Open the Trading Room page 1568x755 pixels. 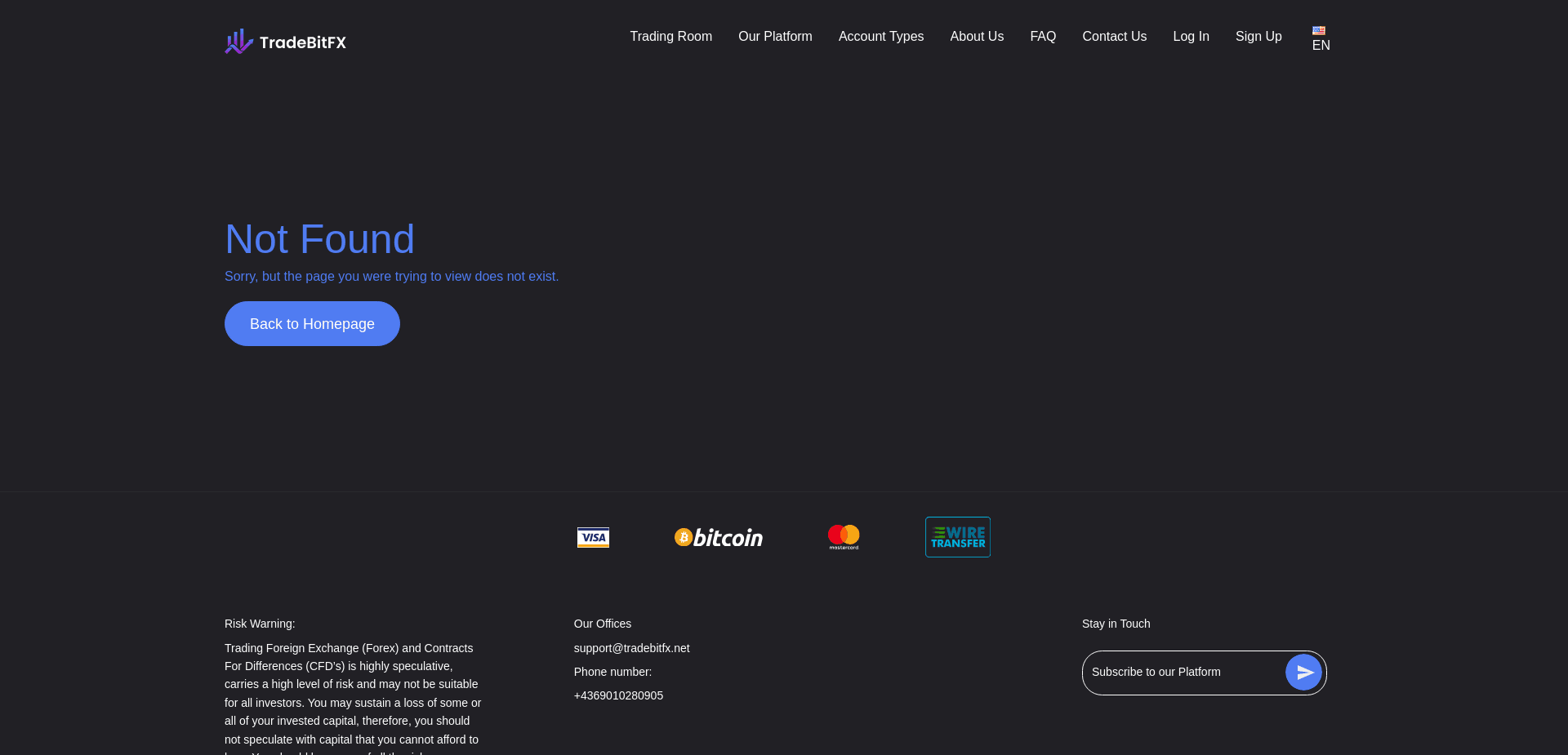pos(670,37)
